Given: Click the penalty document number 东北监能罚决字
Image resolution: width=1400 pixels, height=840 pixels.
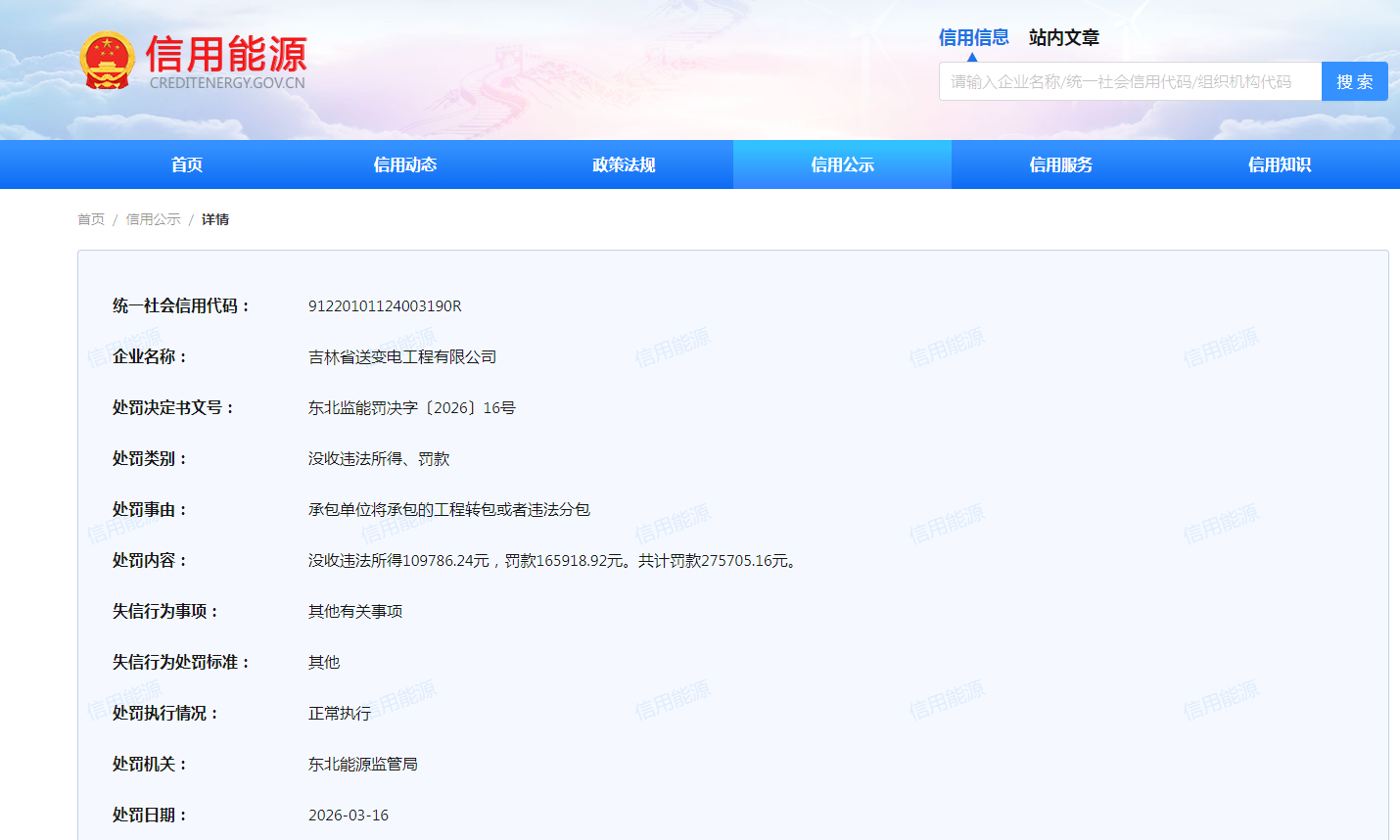Looking at the screenshot, I should click(411, 408).
